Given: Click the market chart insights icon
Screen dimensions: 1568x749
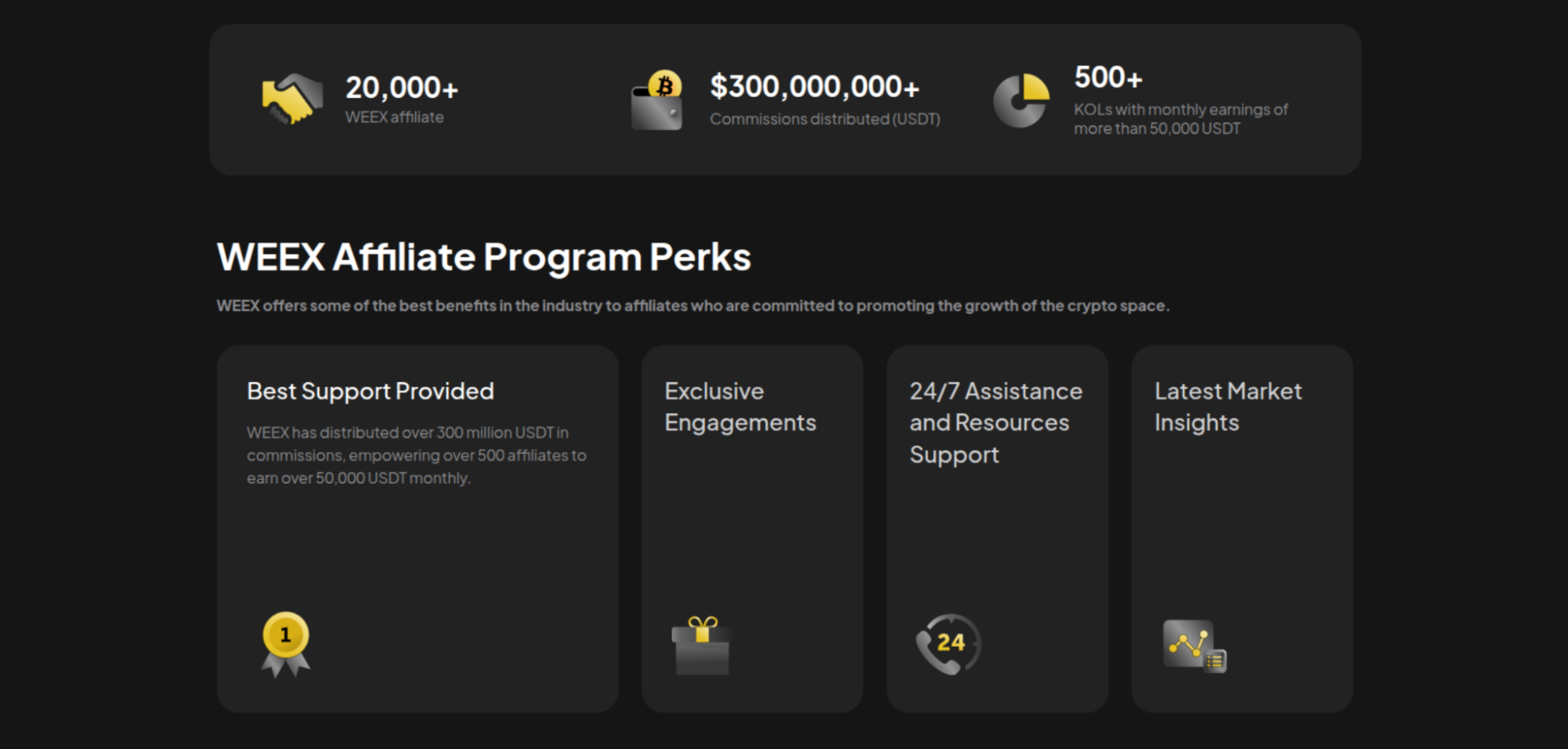Looking at the screenshot, I should pos(1194,646).
